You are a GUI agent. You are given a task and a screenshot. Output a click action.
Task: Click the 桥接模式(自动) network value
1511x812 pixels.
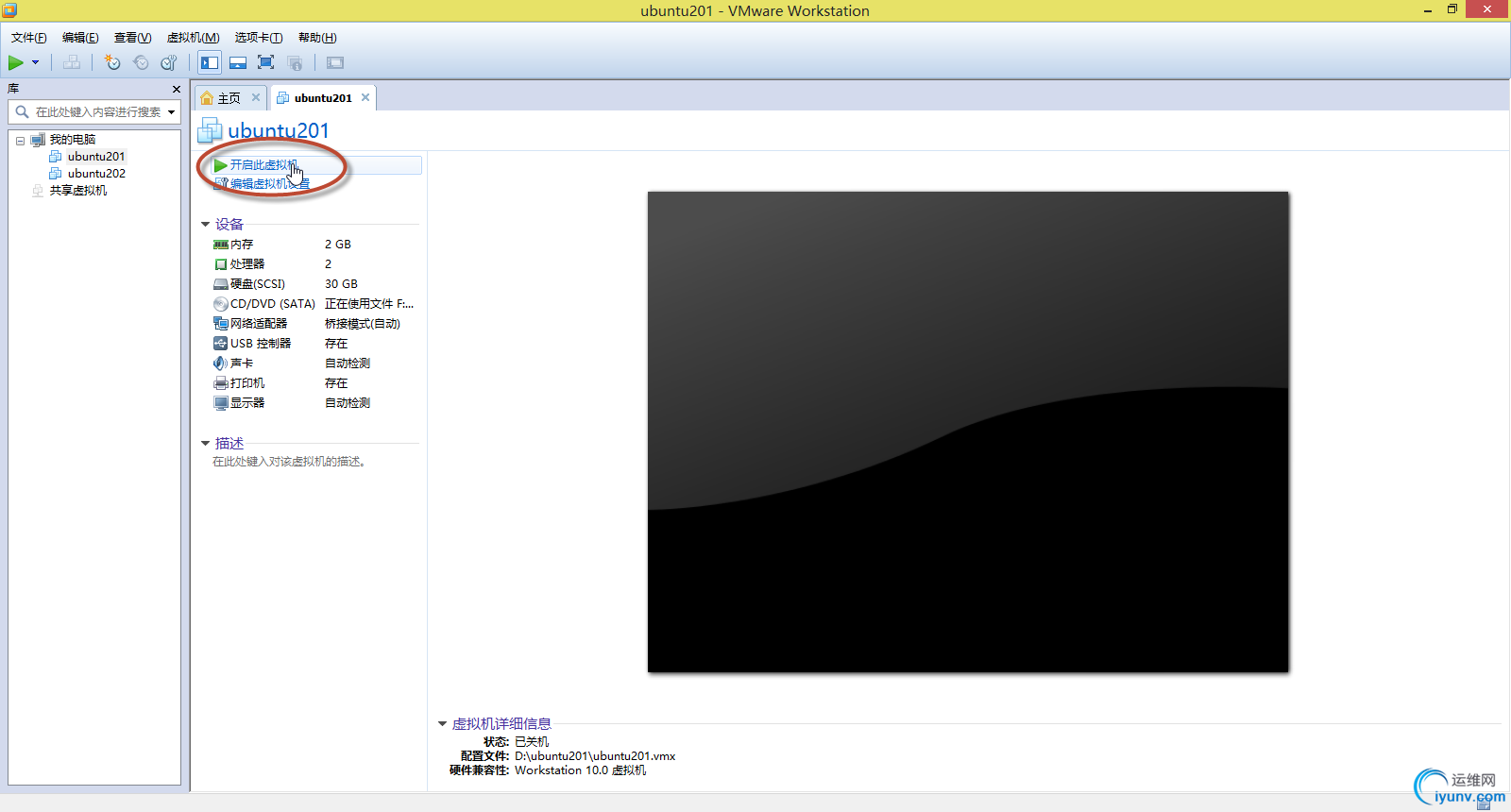click(363, 324)
